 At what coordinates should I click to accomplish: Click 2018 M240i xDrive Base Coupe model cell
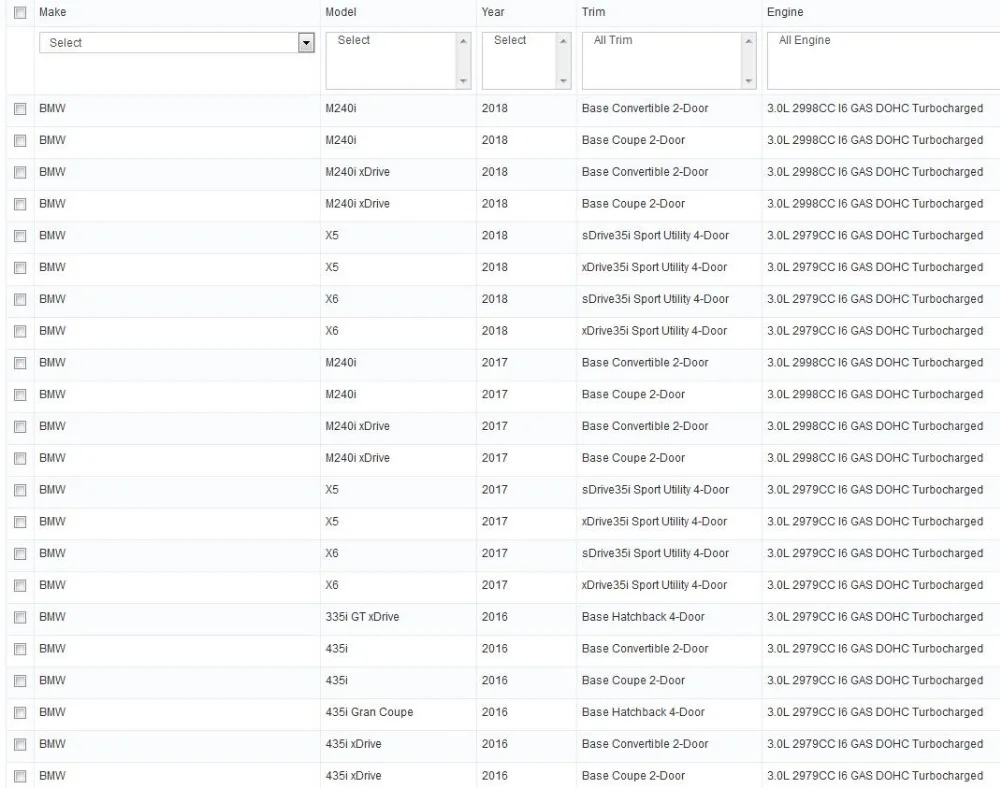point(357,204)
